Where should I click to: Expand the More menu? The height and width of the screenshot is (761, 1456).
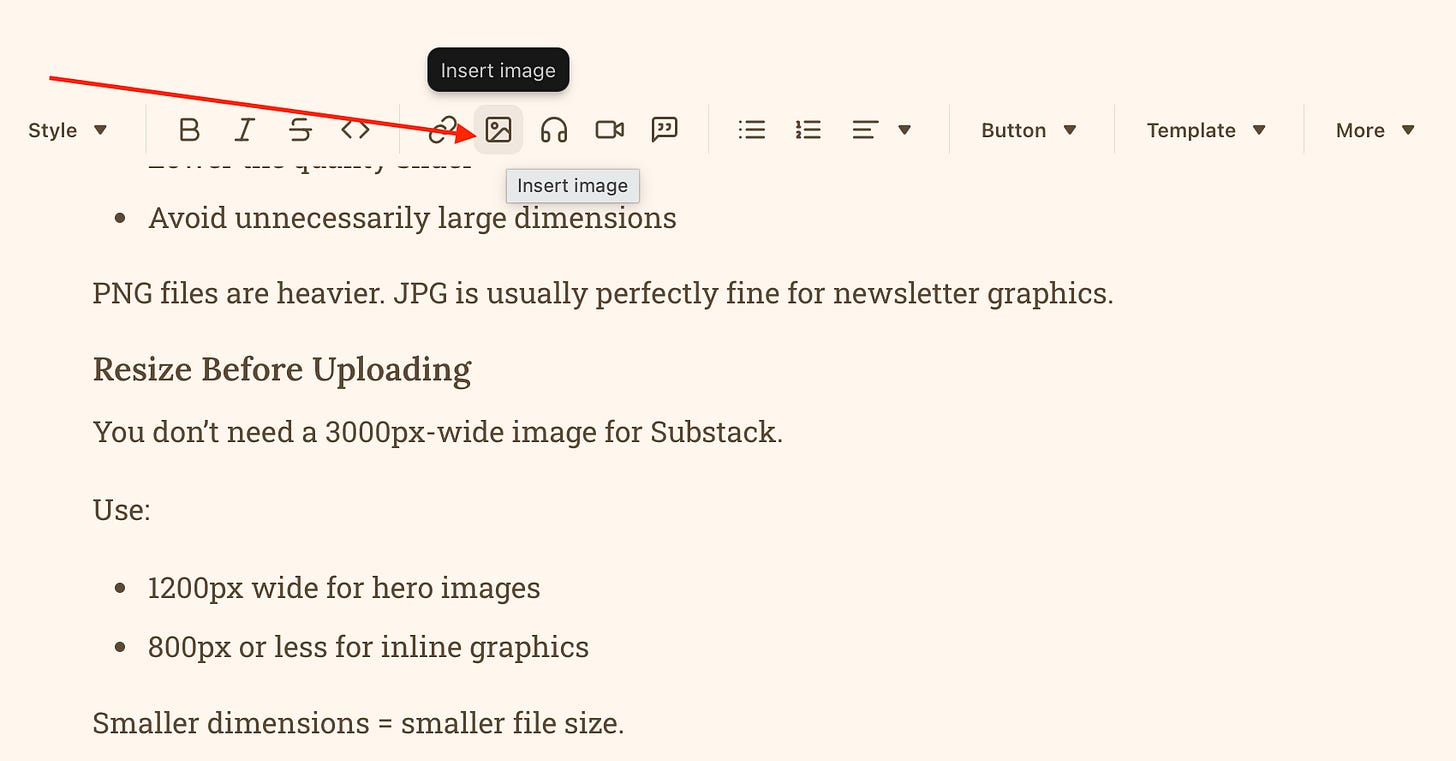1376,130
